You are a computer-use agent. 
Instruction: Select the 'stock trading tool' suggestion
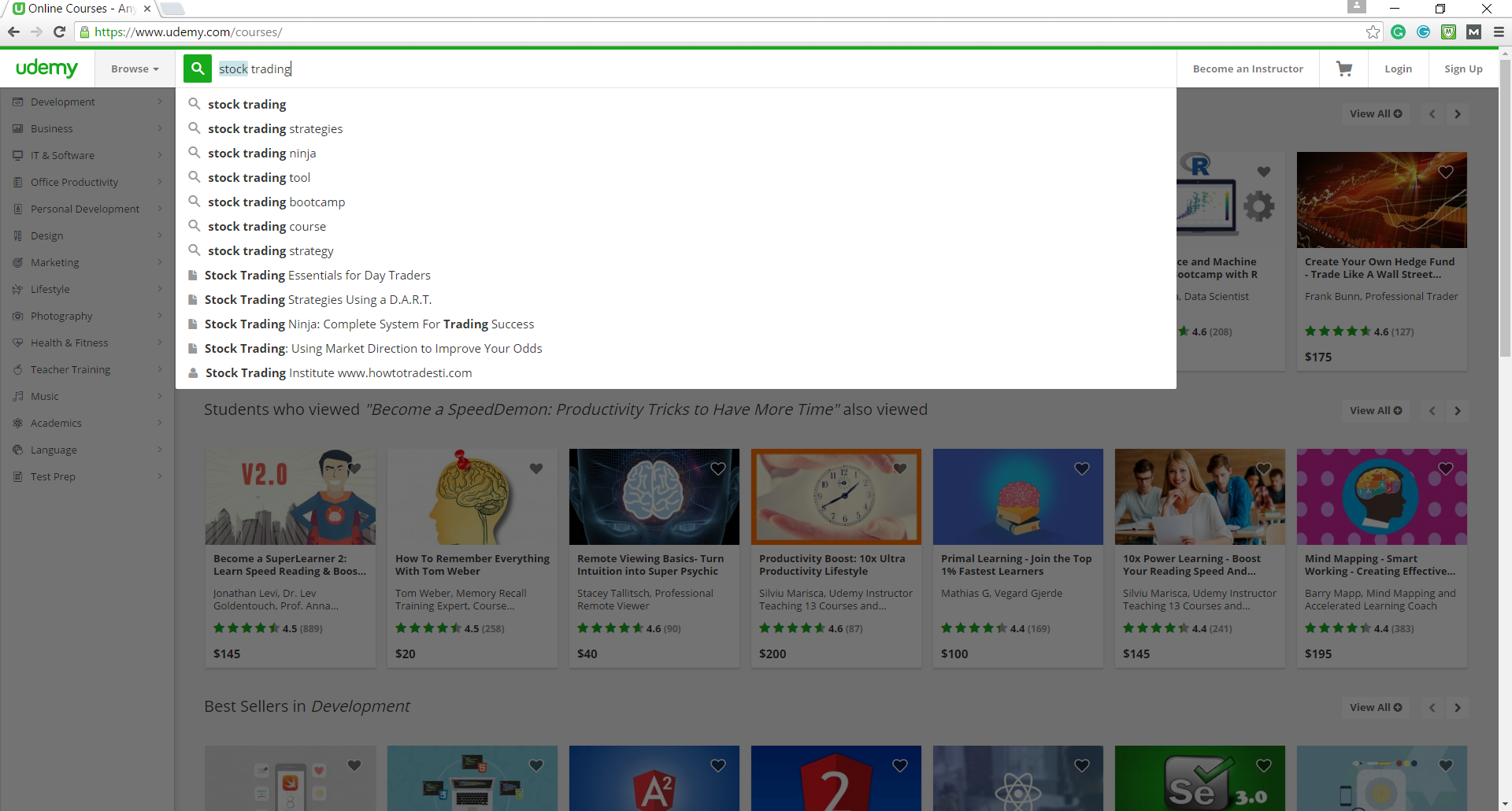click(x=676, y=177)
